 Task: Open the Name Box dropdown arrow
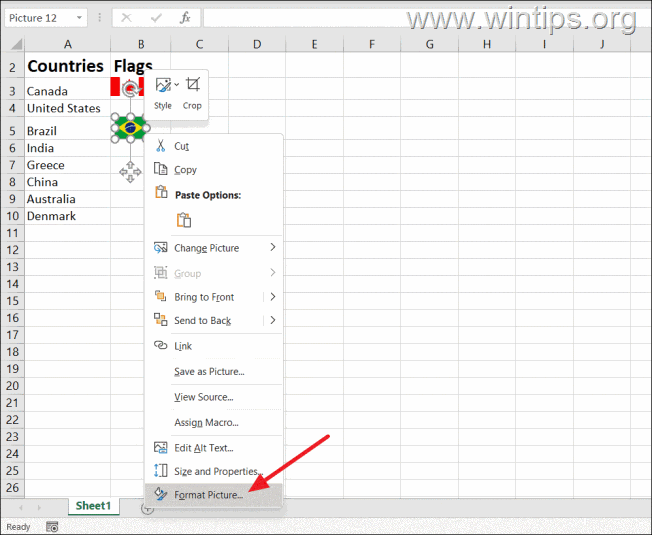(79, 18)
